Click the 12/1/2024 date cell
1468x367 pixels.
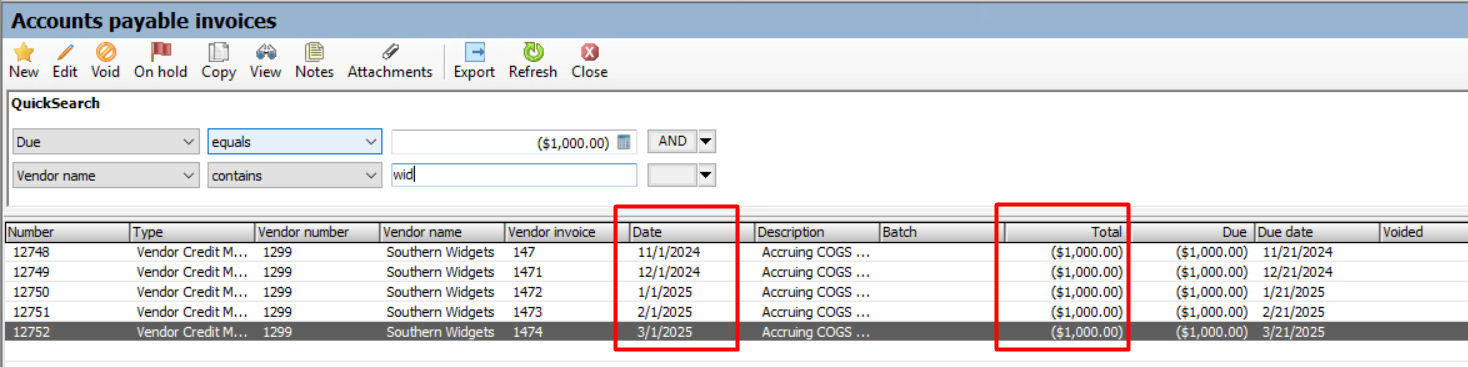692,272
